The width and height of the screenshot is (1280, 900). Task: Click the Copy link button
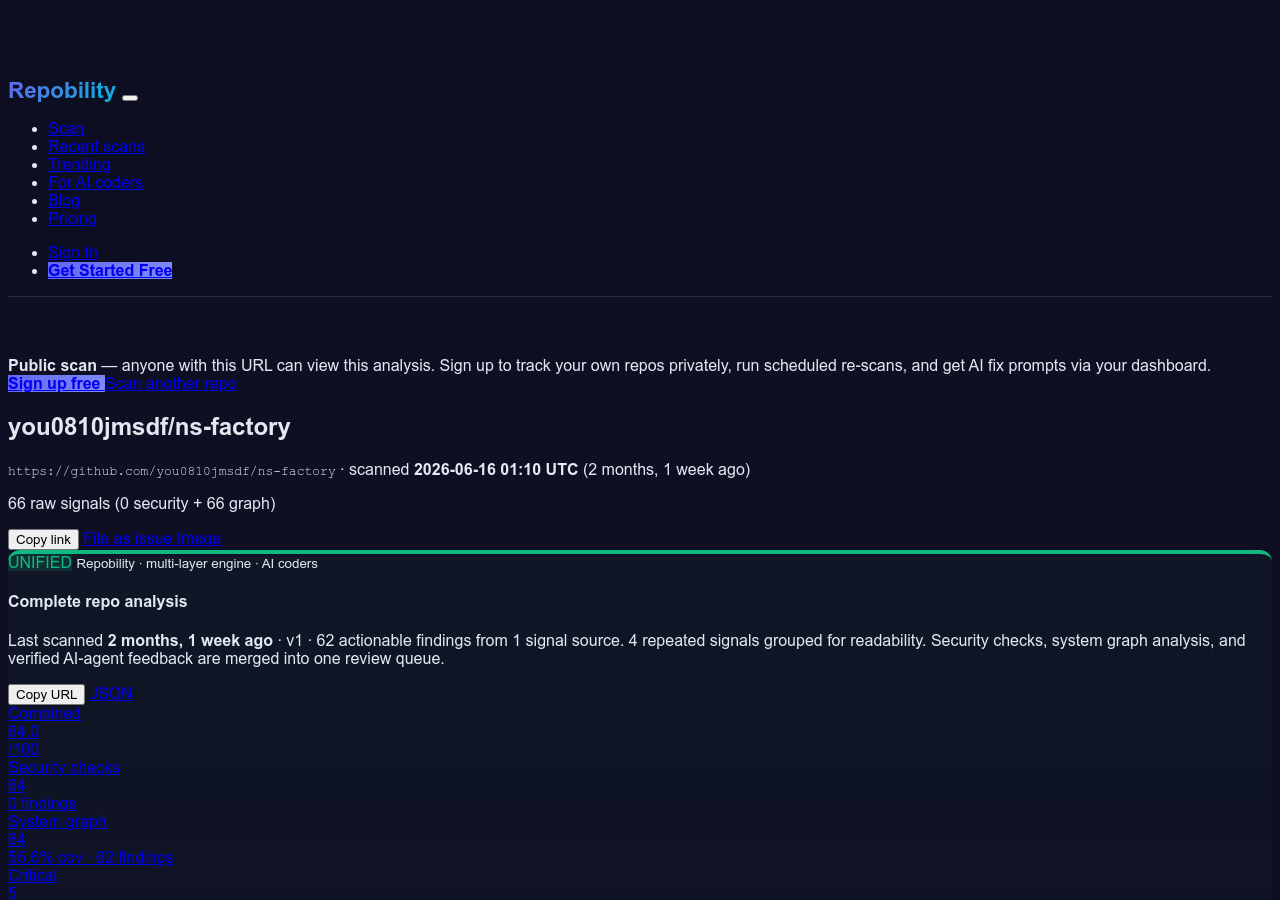tap(43, 539)
